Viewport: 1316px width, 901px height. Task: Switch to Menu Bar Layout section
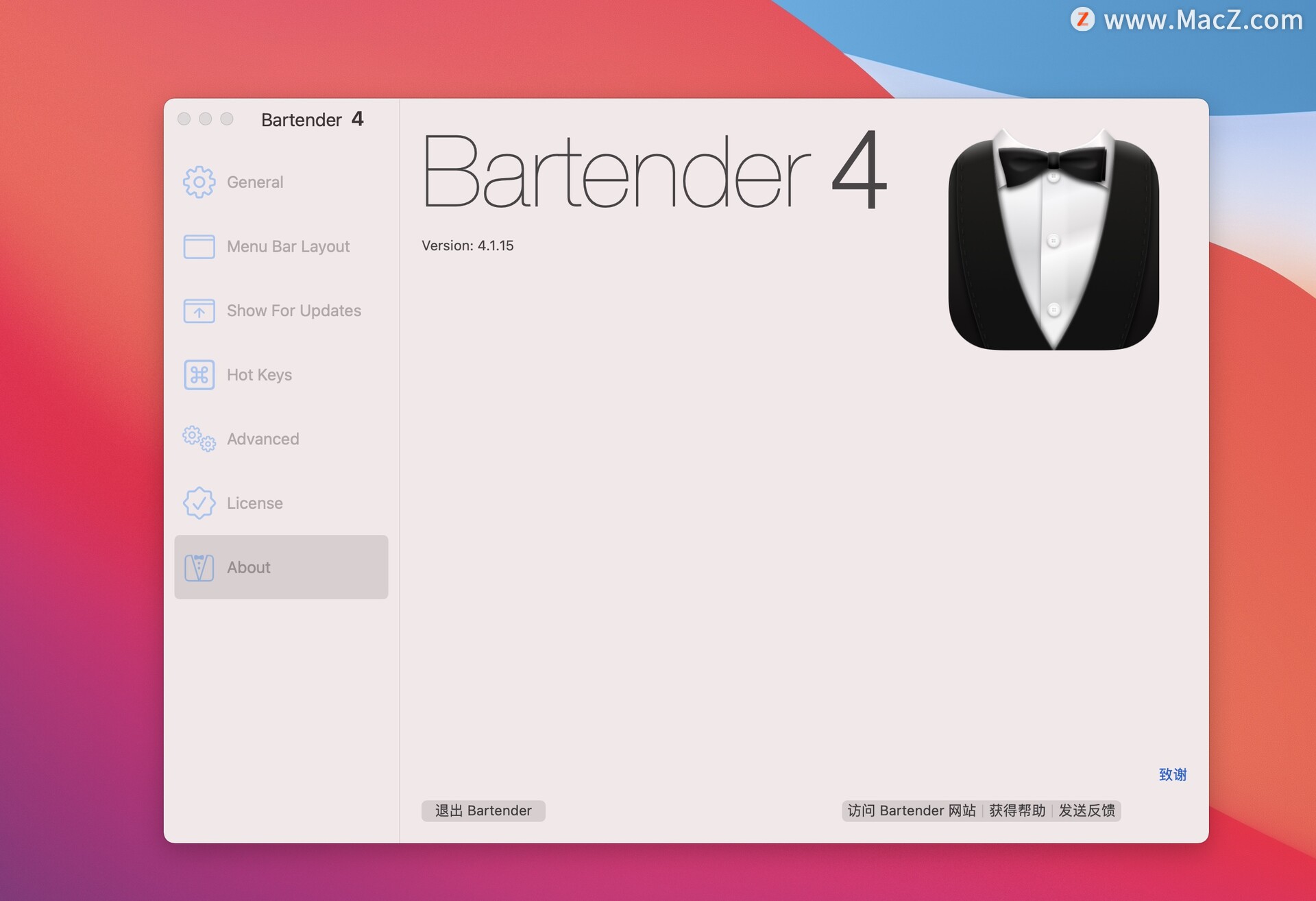pos(288,247)
